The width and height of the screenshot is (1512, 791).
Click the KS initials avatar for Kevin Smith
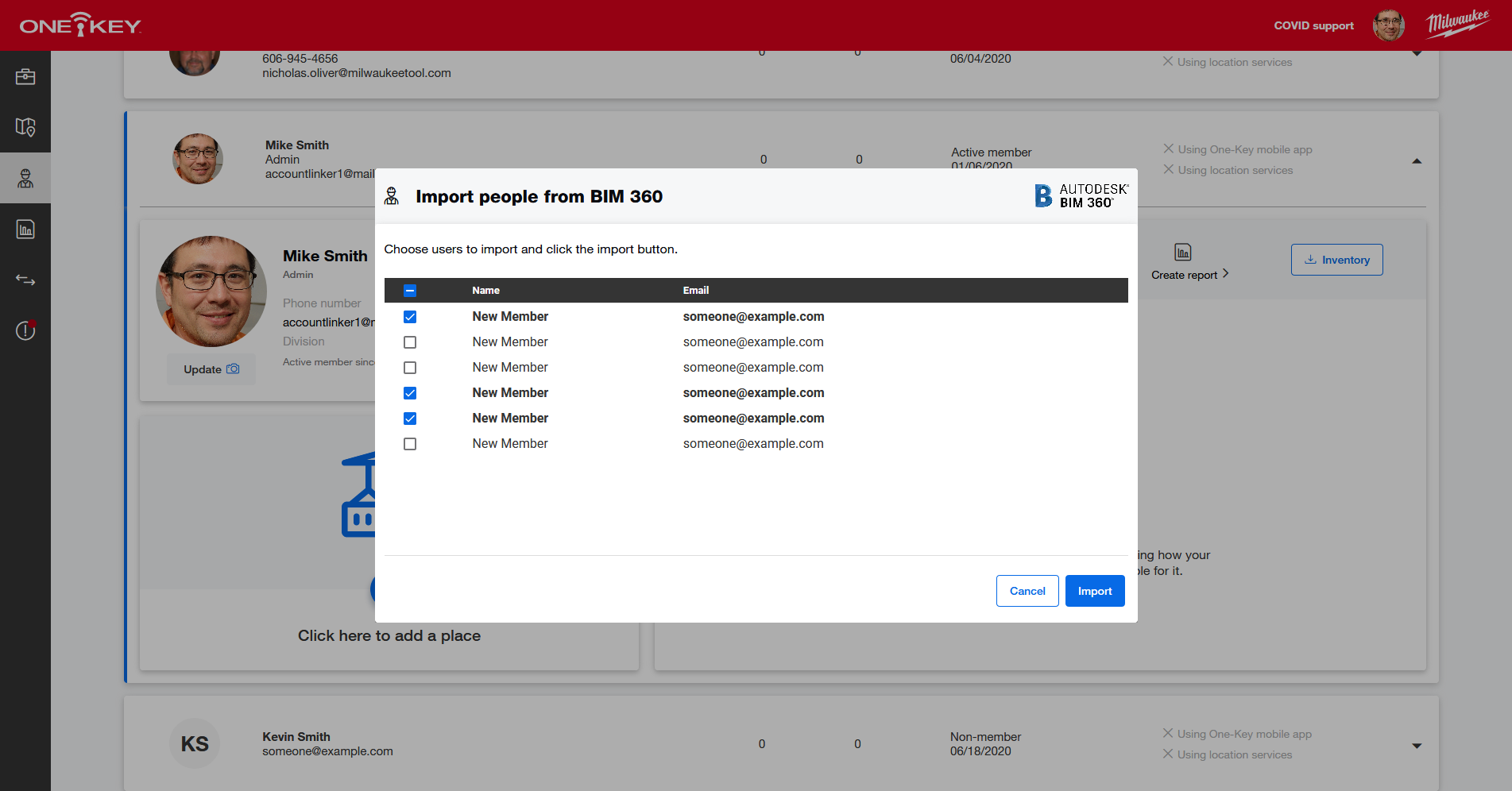point(195,744)
